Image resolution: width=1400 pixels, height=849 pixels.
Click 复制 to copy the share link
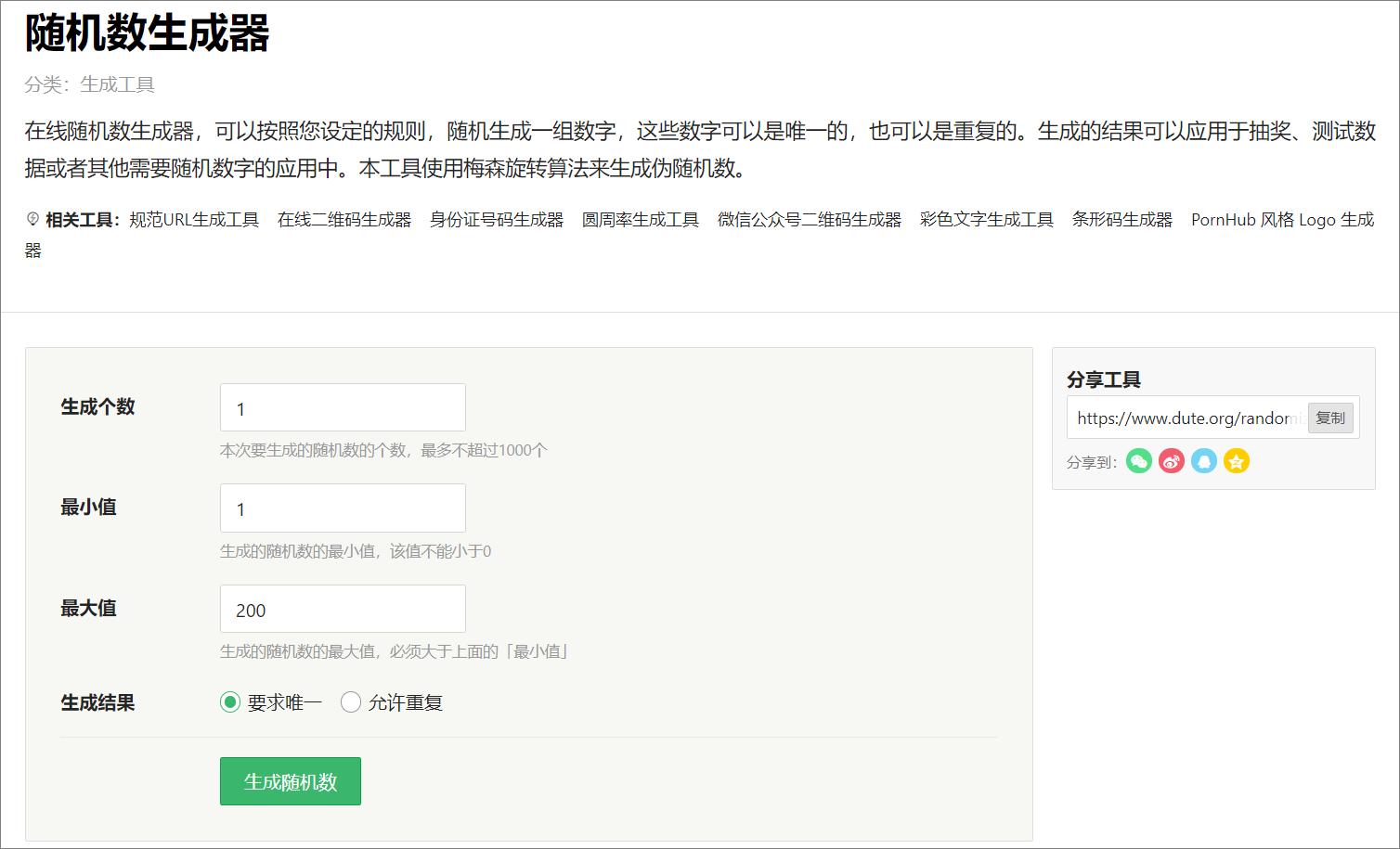[1330, 418]
